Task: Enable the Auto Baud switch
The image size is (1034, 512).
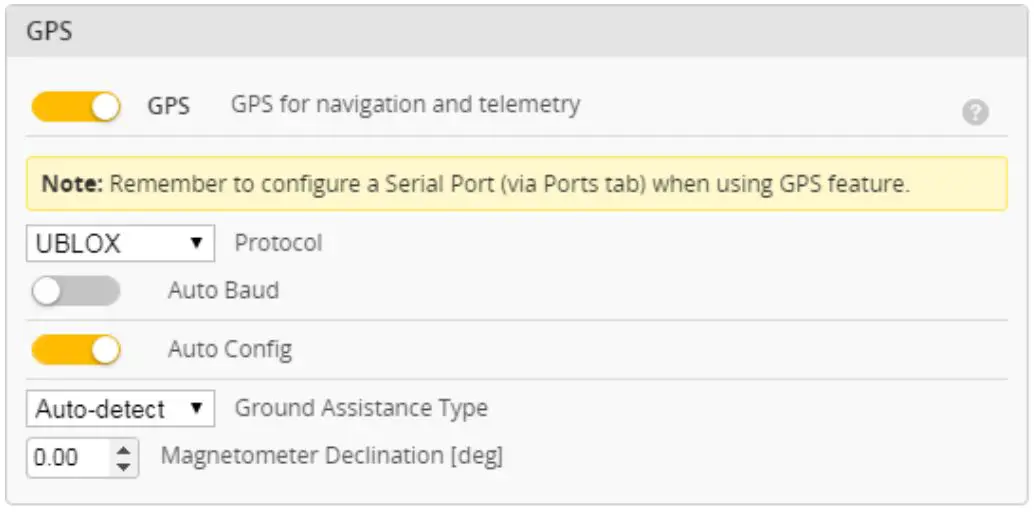Action: (76, 291)
